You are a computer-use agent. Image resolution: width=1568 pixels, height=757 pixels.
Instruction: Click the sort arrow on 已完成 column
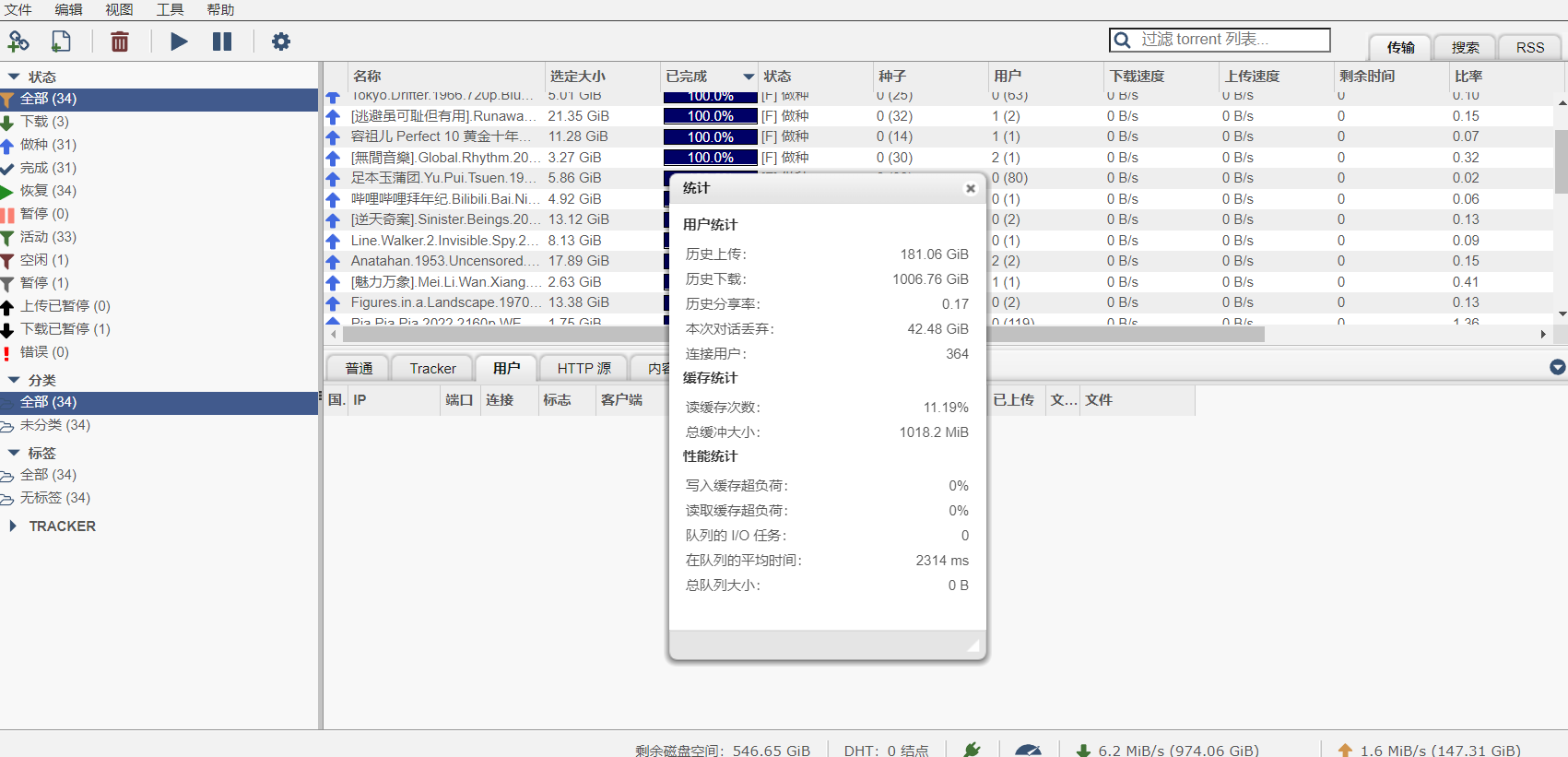pyautogui.click(x=749, y=77)
